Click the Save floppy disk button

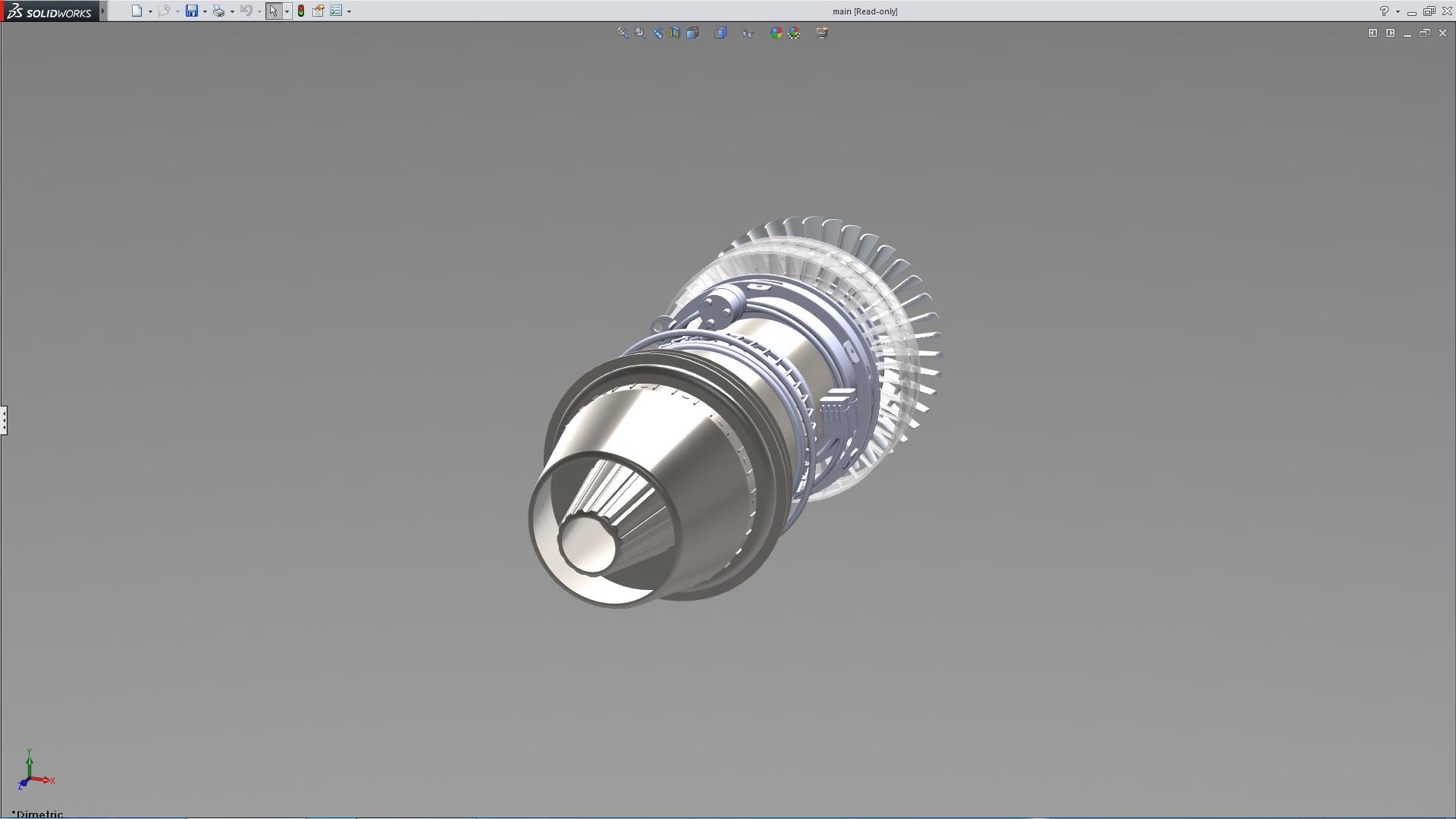tap(192, 11)
